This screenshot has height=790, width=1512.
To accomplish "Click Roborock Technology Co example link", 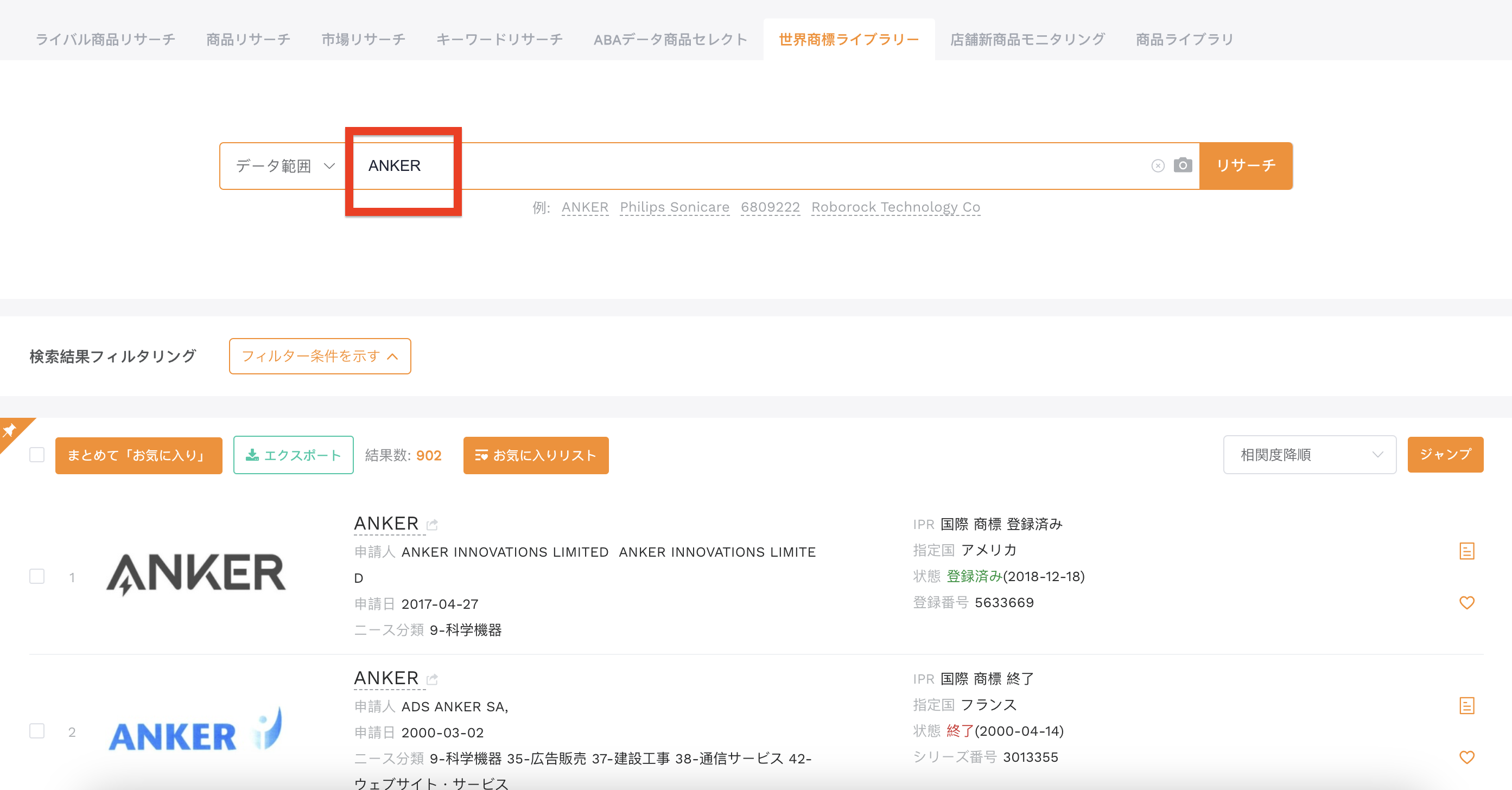I will click(895, 207).
